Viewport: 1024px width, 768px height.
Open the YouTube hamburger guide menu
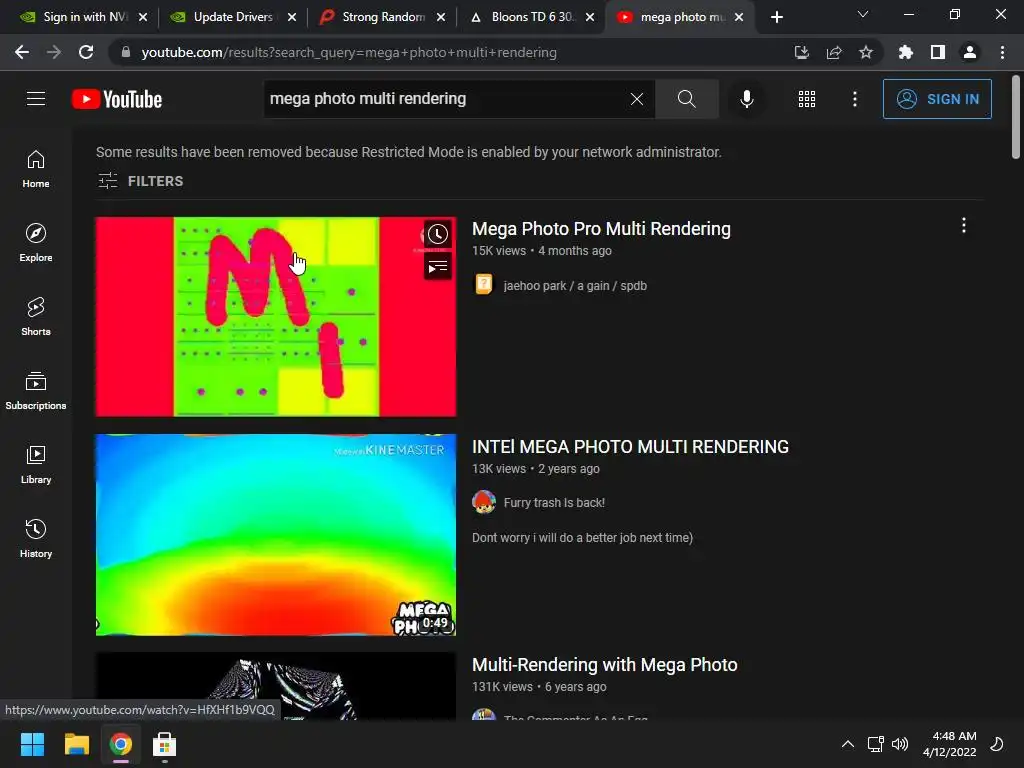pyautogui.click(x=36, y=99)
